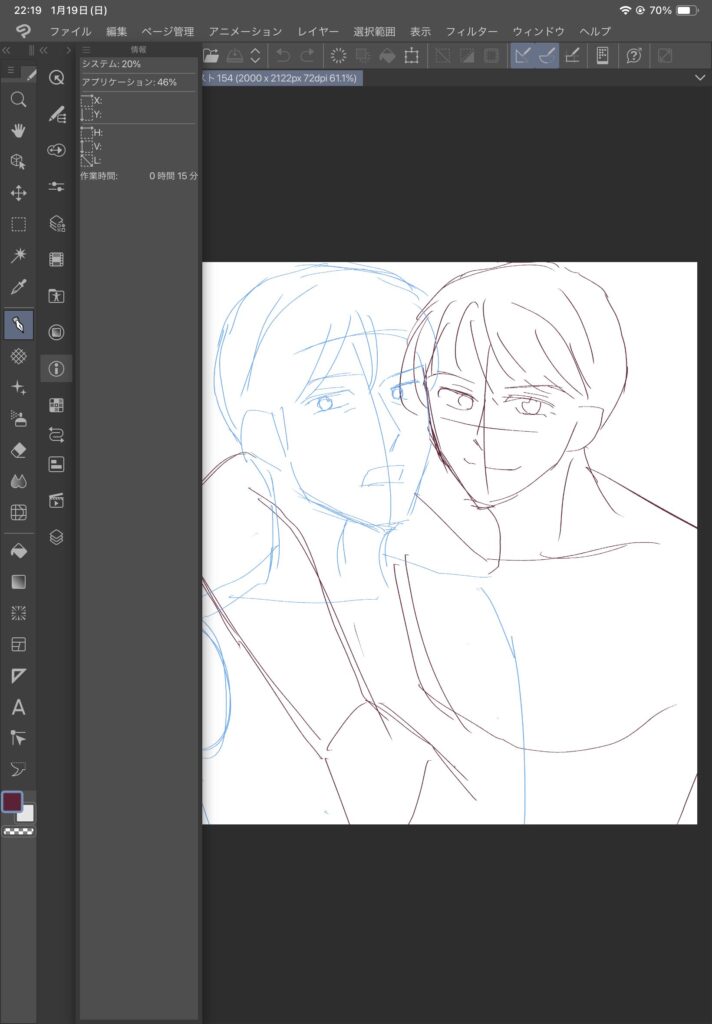Screen dimensions: 712x1024
Task: Select the Operation object cube tool
Action: tap(18, 162)
